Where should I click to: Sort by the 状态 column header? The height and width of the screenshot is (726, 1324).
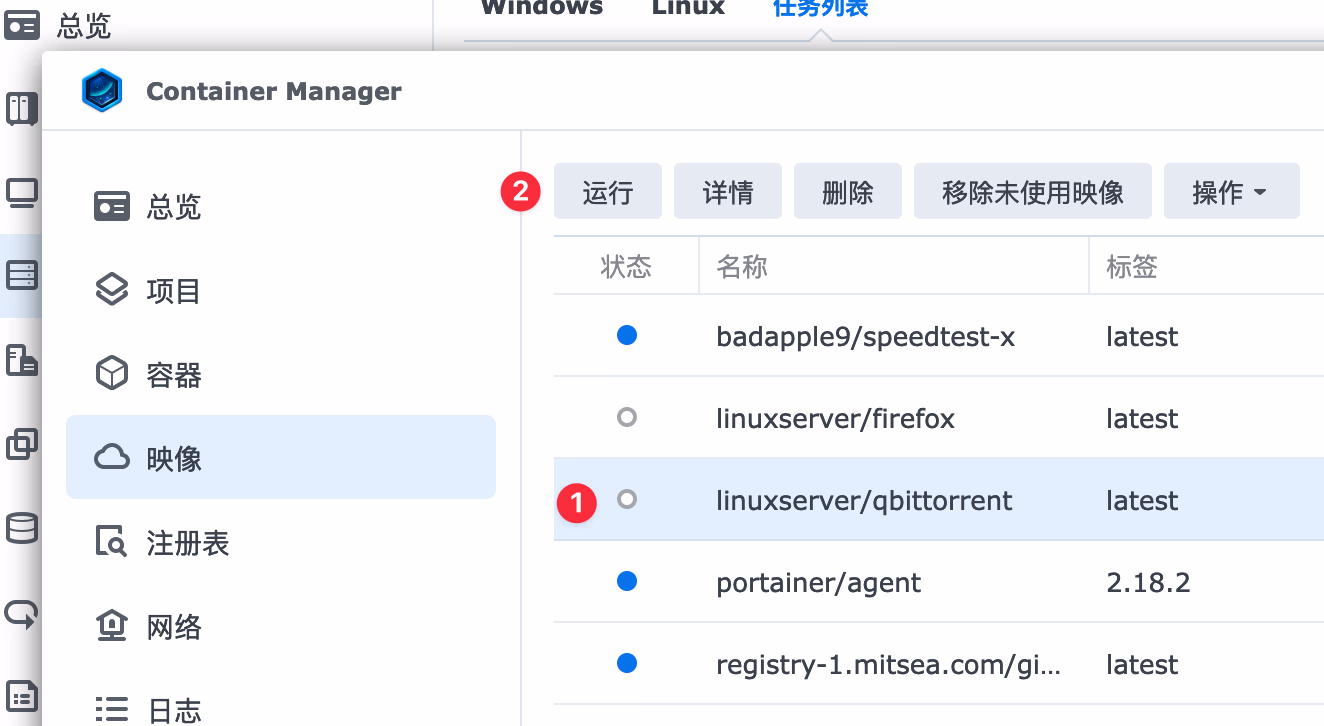point(626,266)
